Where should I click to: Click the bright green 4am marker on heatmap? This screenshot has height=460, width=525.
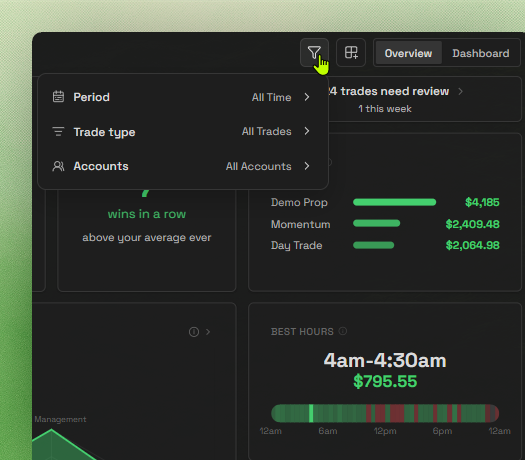tap(311, 413)
